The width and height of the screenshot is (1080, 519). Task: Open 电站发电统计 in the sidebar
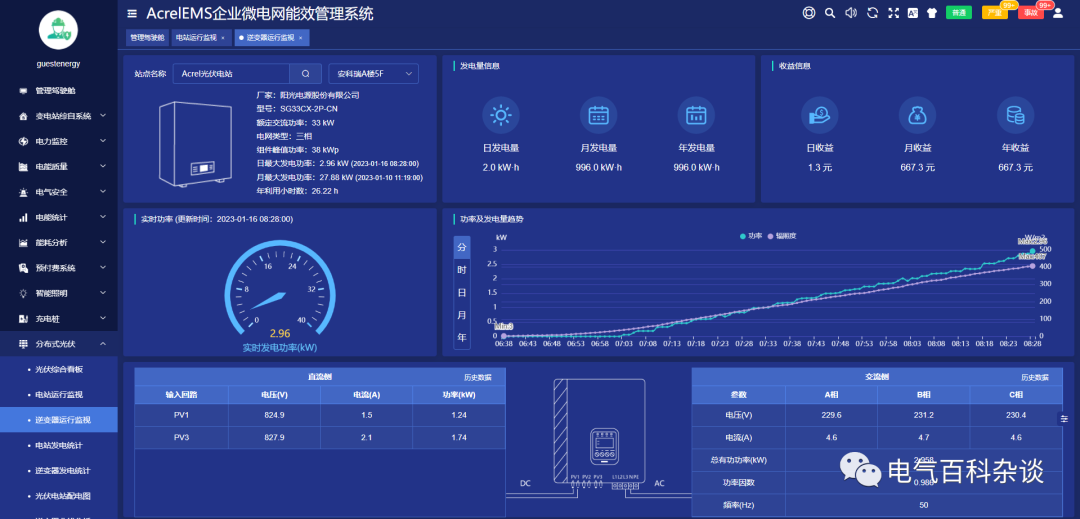pos(59,445)
